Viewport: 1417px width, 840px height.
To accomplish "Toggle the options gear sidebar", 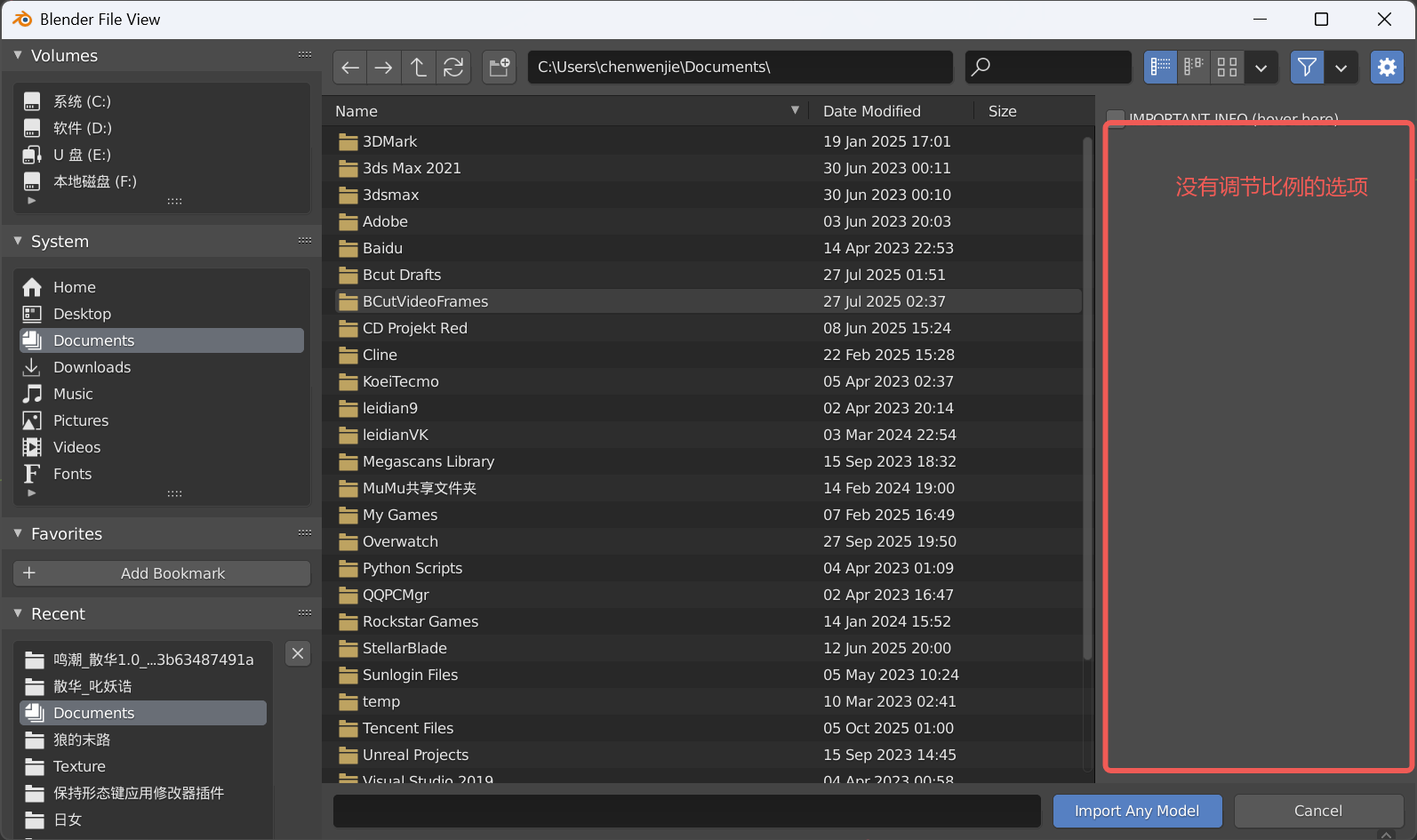I will [1387, 68].
